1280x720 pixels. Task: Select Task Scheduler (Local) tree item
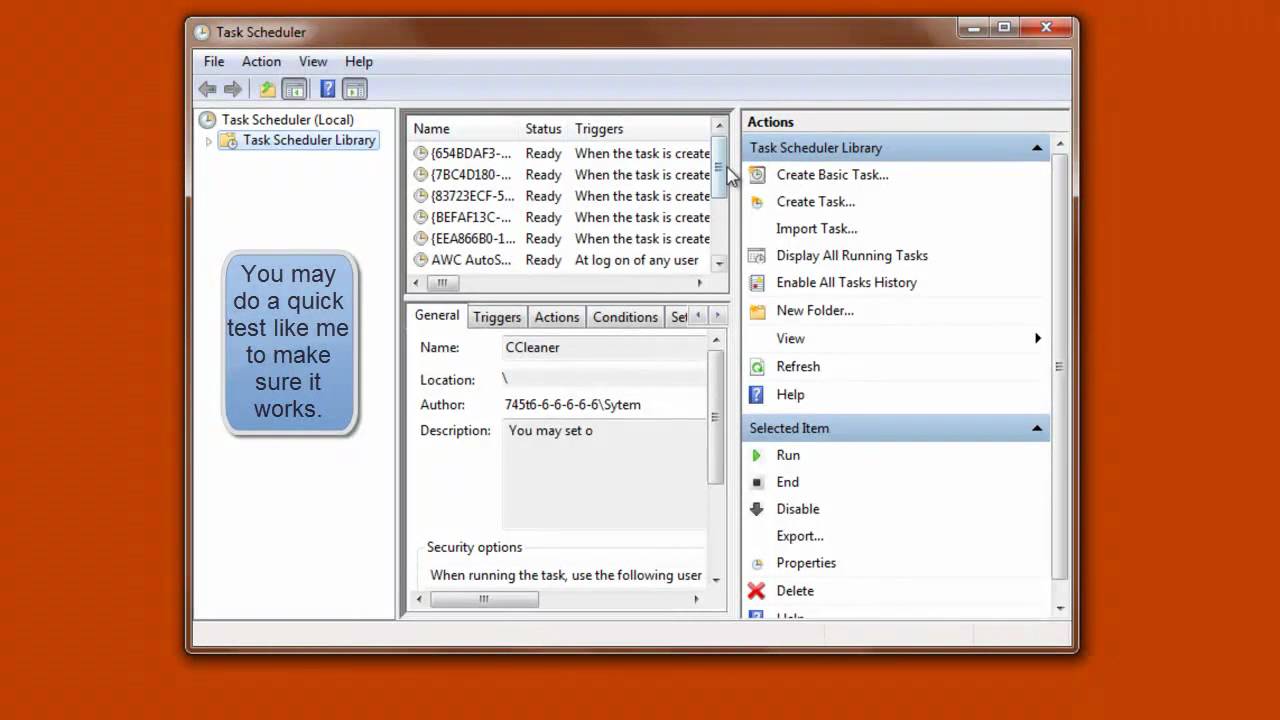[x=287, y=120]
